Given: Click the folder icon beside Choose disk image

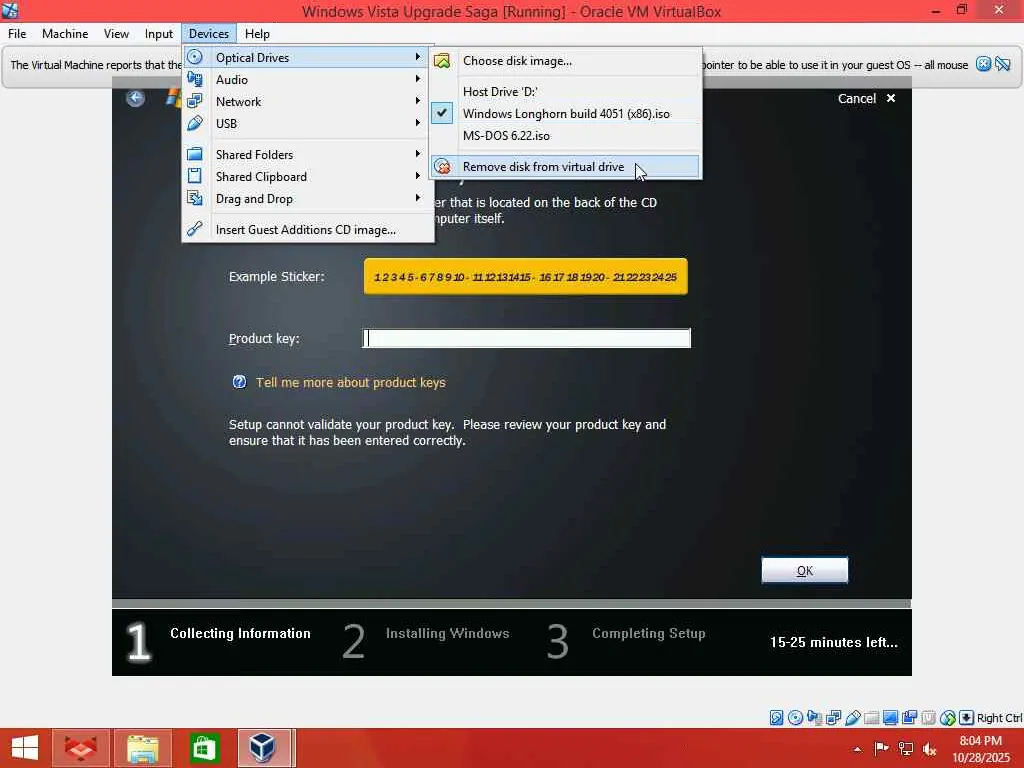Looking at the screenshot, I should [442, 61].
